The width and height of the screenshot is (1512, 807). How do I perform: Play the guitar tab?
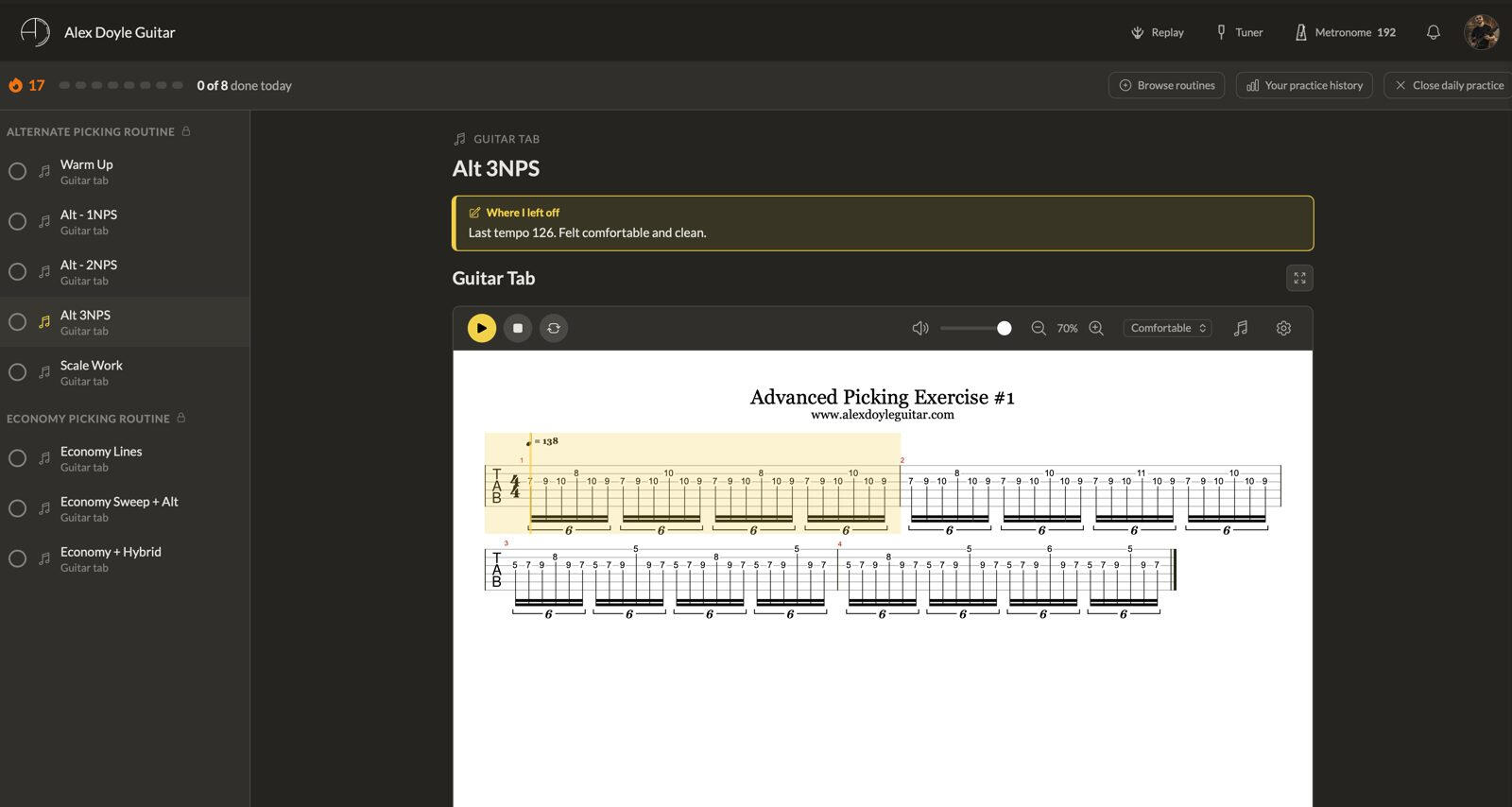click(482, 328)
